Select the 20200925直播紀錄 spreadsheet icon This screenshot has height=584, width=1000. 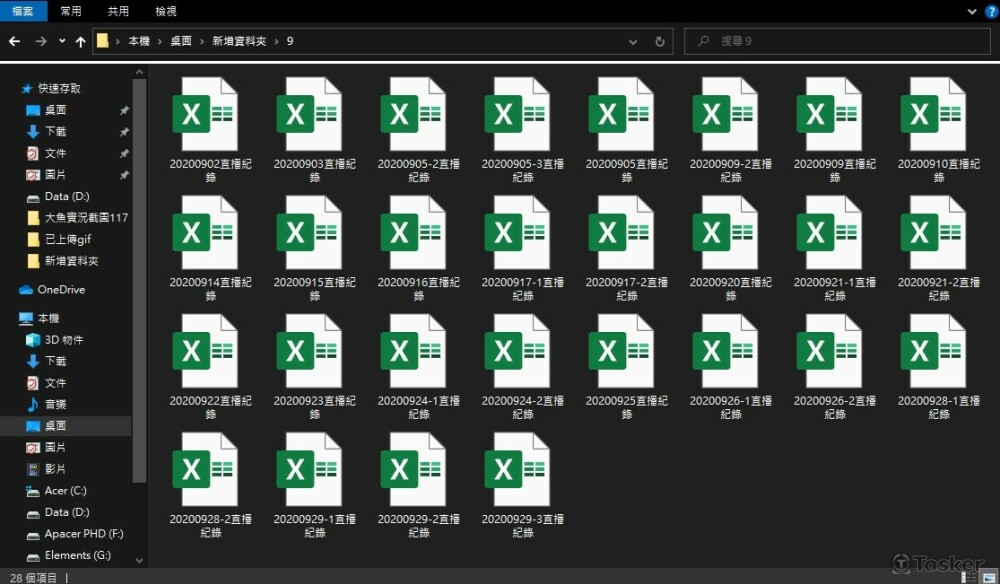click(621, 351)
